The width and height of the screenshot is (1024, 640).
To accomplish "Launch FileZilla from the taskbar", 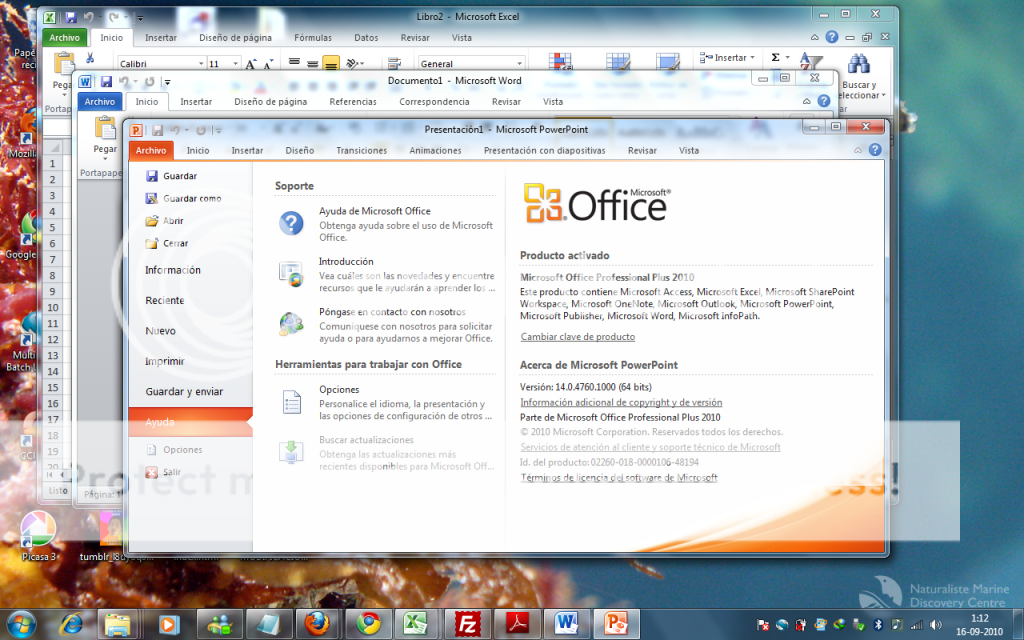I will click(465, 623).
